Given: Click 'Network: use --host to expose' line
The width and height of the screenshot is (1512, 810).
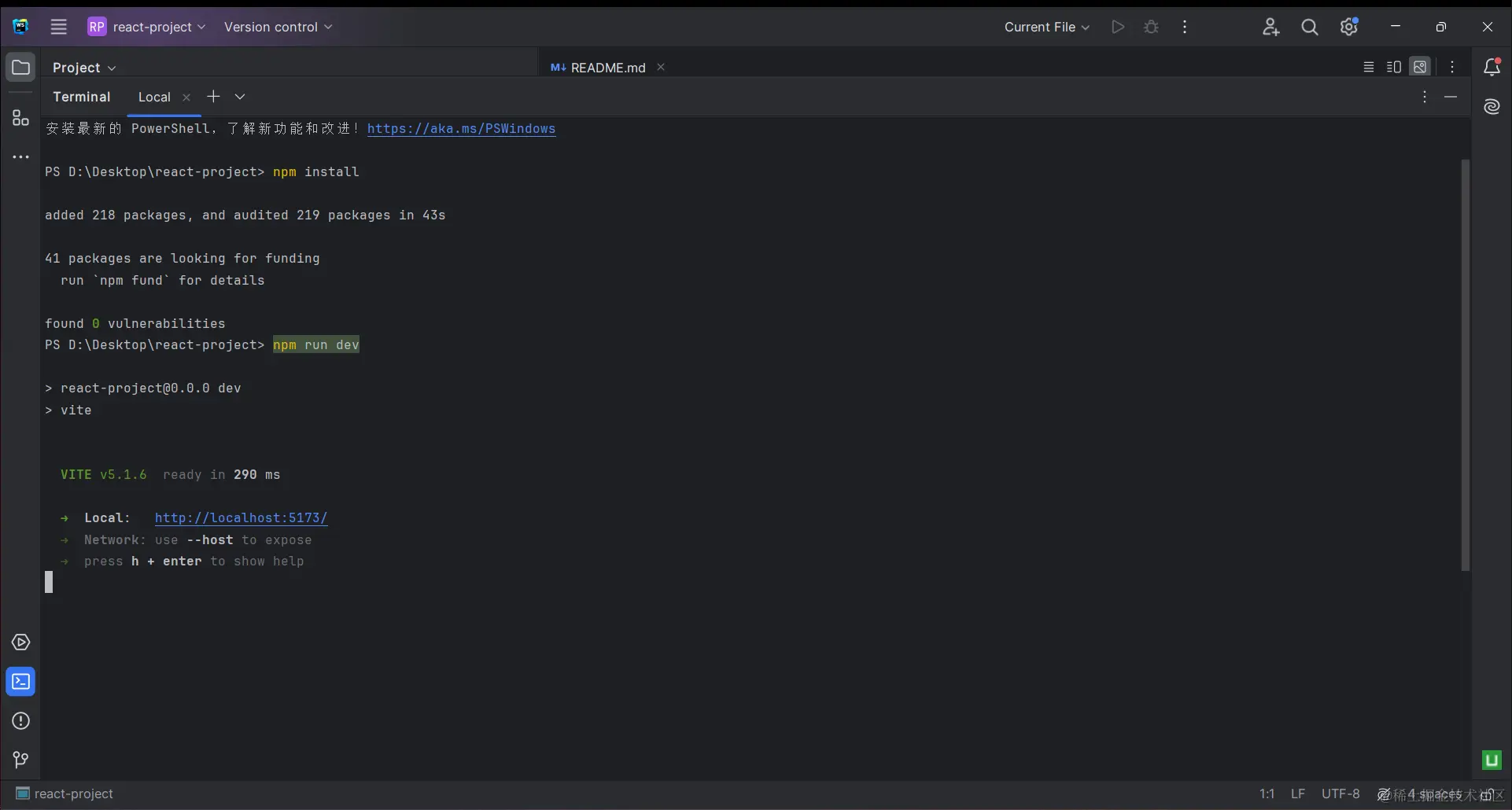Looking at the screenshot, I should click(197, 540).
